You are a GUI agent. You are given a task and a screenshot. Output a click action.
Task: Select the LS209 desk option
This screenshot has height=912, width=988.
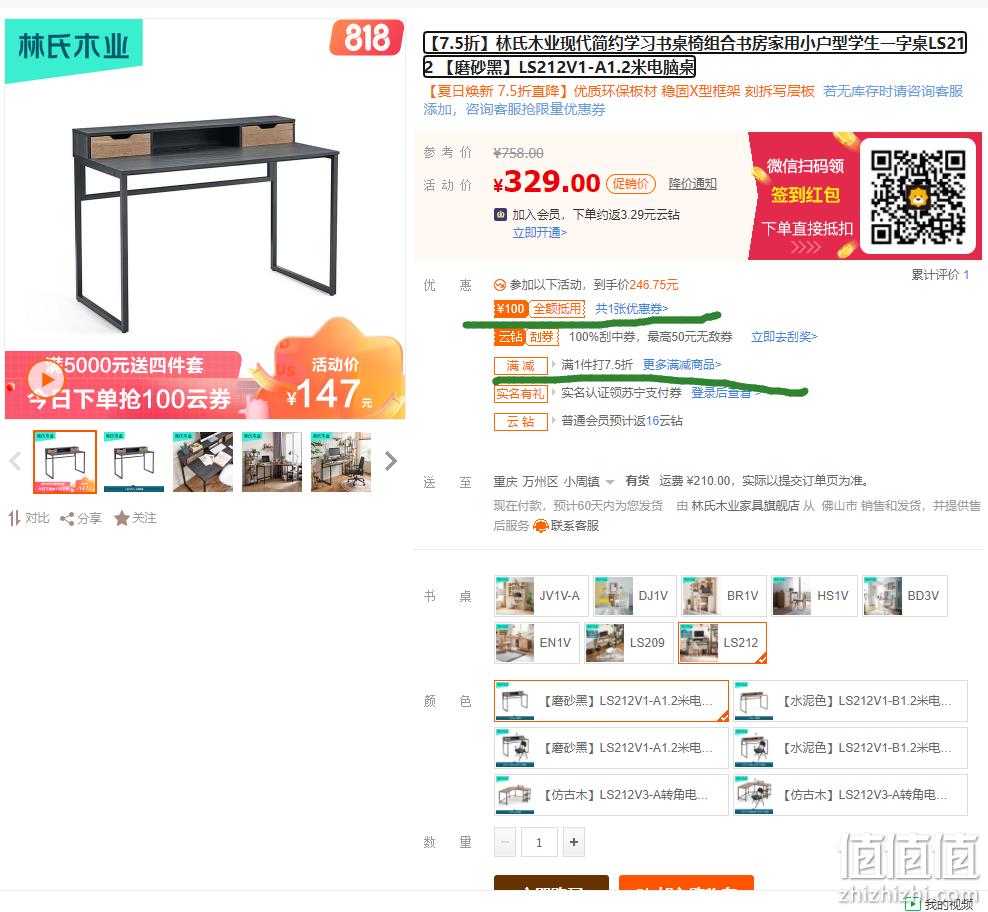628,643
